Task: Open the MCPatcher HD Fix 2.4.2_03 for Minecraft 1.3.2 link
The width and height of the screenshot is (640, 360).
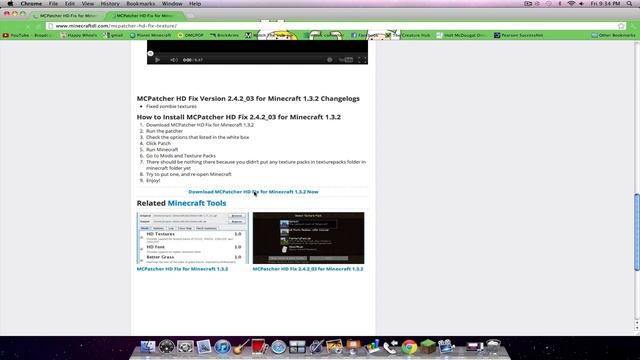Action: click(308, 269)
